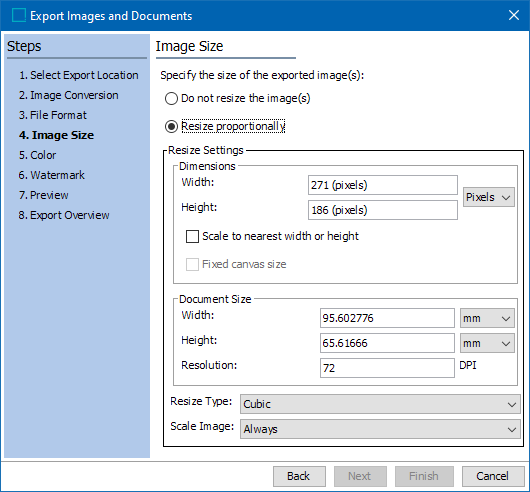Enable 'Scale to nearest width or height'
530x492 pixels.
point(192,236)
